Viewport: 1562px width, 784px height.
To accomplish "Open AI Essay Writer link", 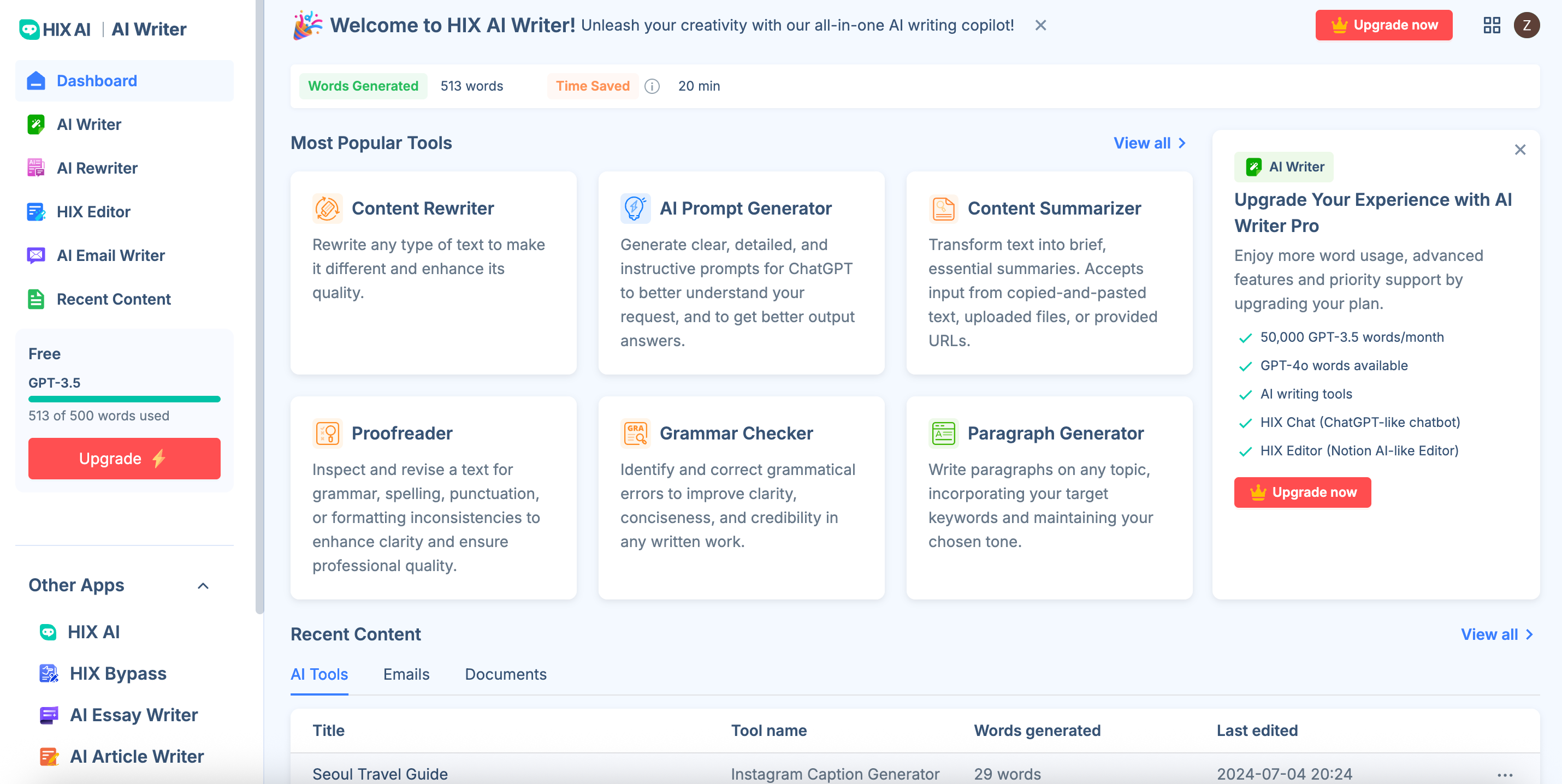I will [x=134, y=715].
